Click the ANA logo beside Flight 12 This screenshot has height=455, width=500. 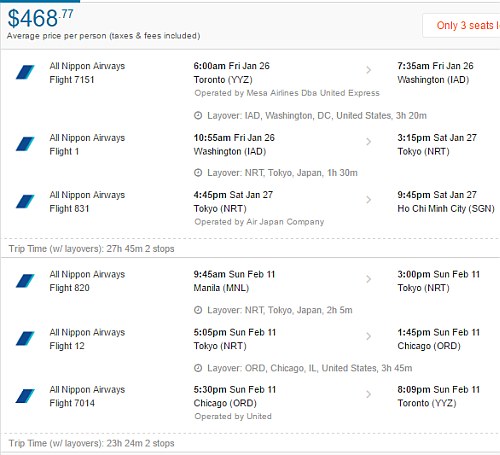[x=25, y=338]
